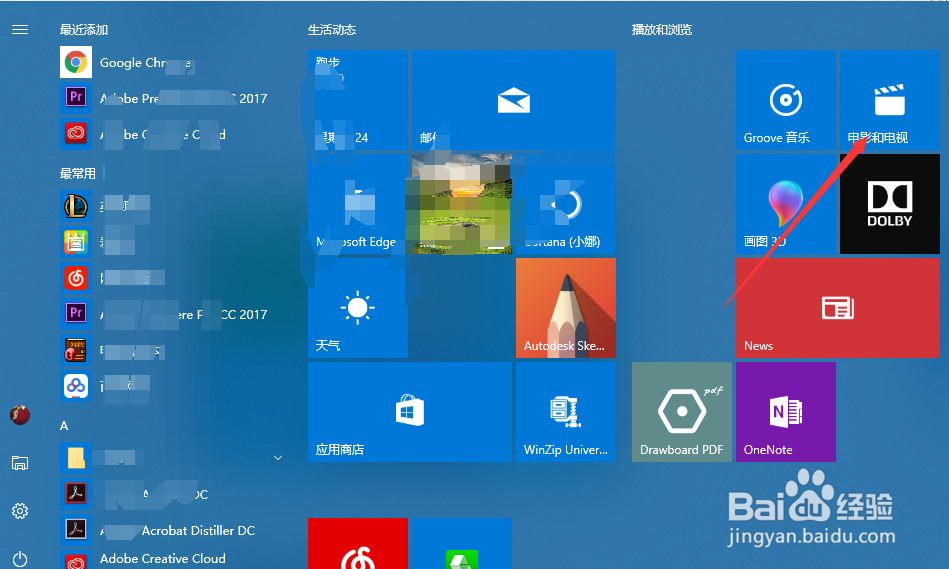Click the user account avatar

tap(20, 415)
